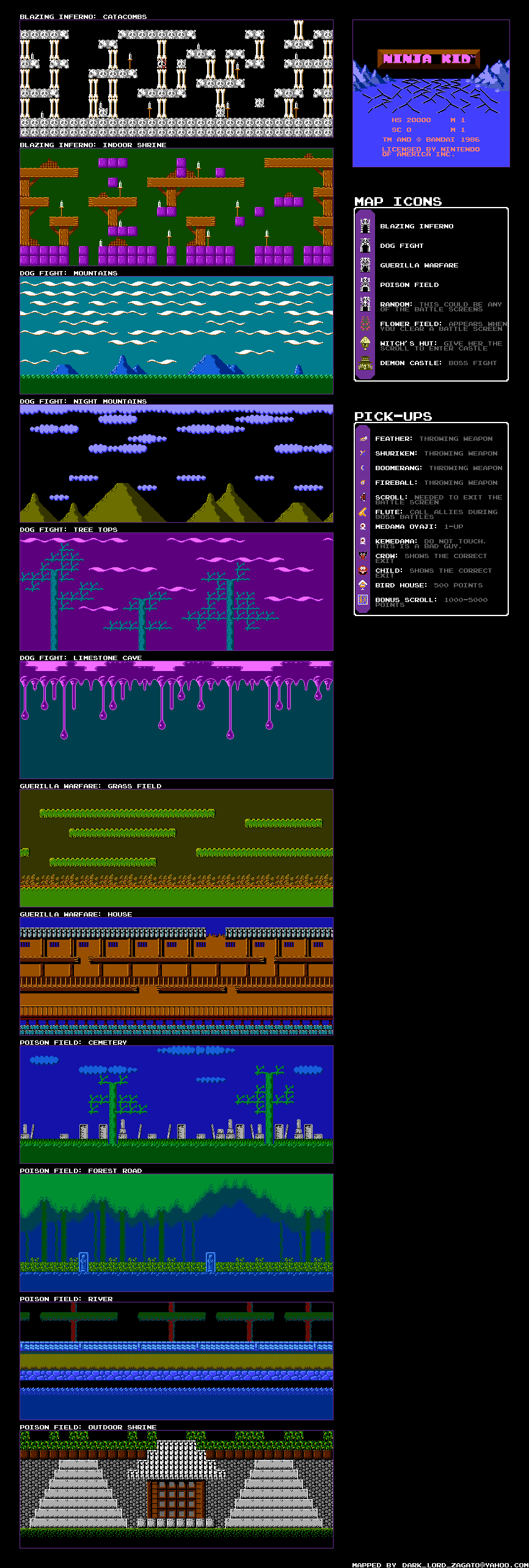Image resolution: width=529 pixels, height=1568 pixels.
Task: Select the Shuriken pick-up icon
Action: pyautogui.click(x=363, y=453)
